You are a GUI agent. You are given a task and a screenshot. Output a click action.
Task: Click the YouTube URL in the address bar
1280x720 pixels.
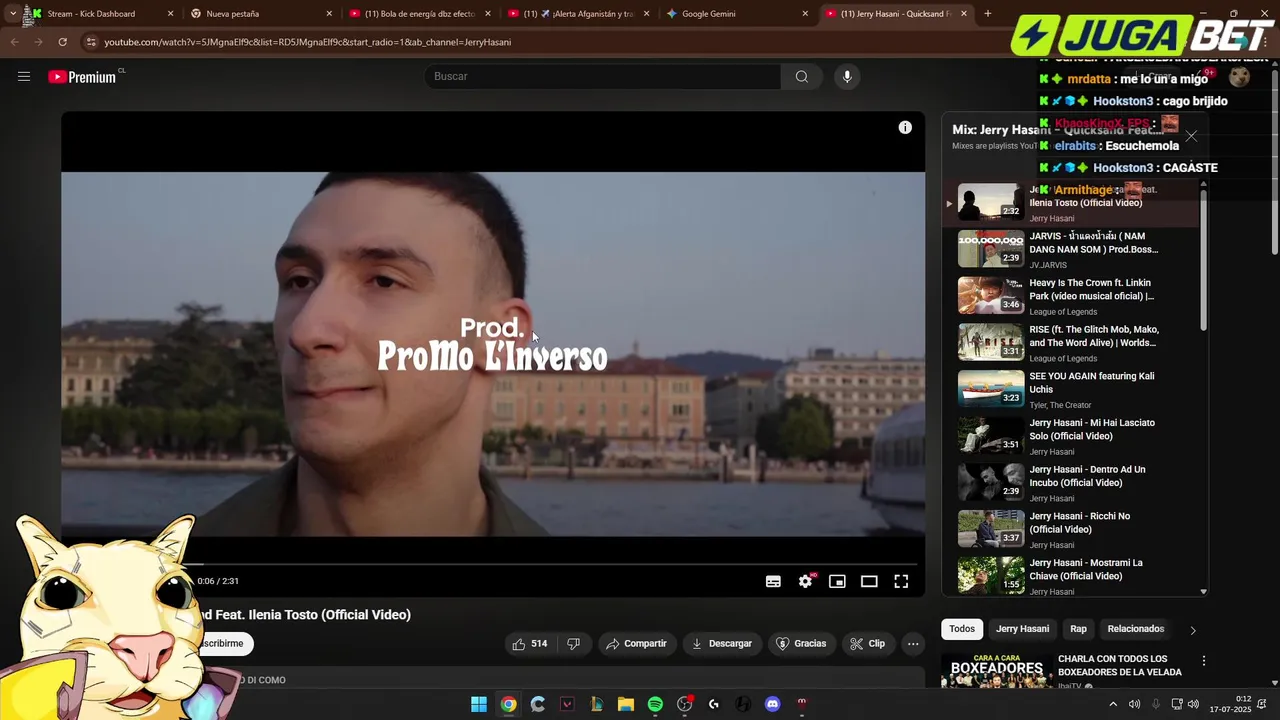tap(307, 42)
